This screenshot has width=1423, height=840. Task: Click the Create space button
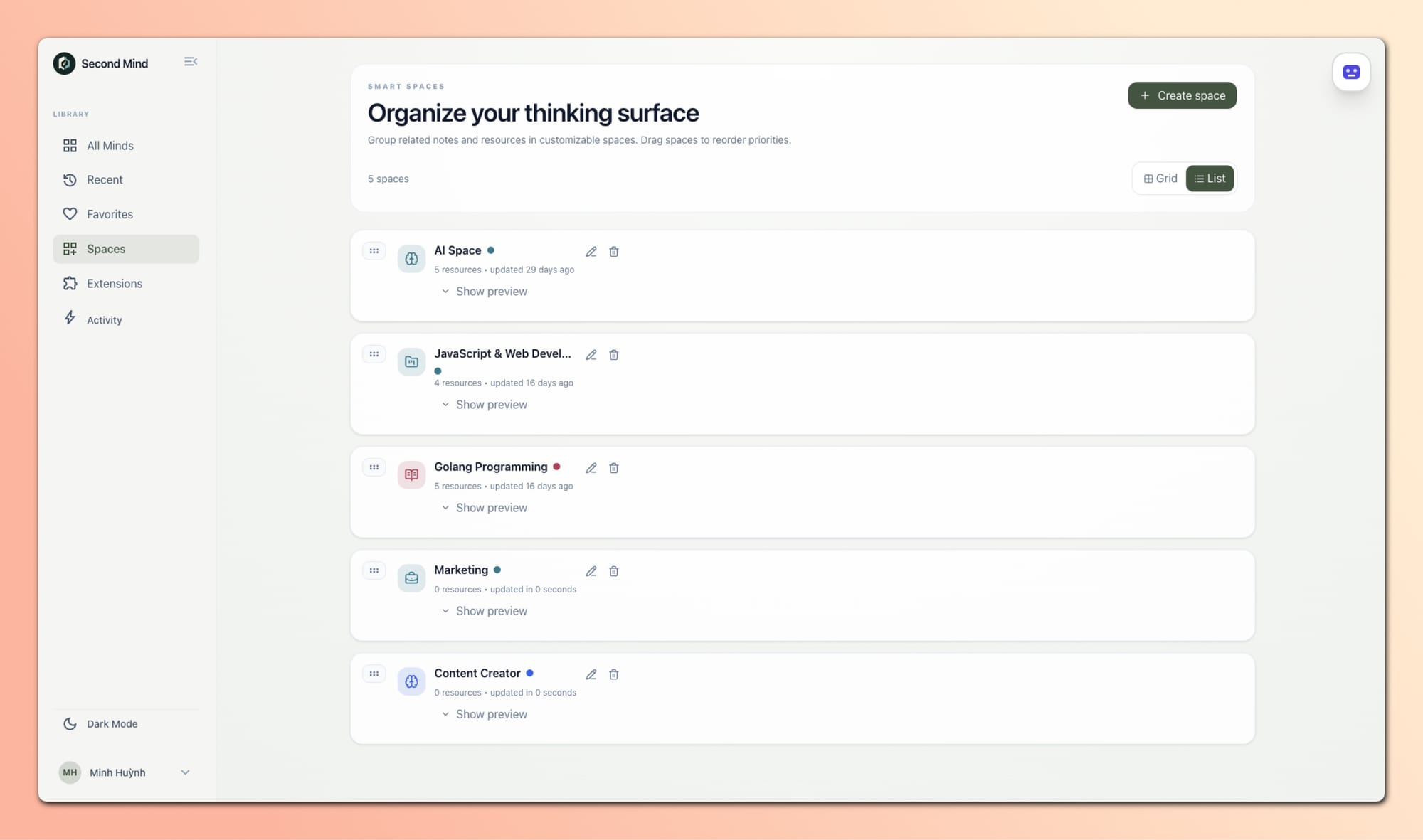click(x=1182, y=95)
